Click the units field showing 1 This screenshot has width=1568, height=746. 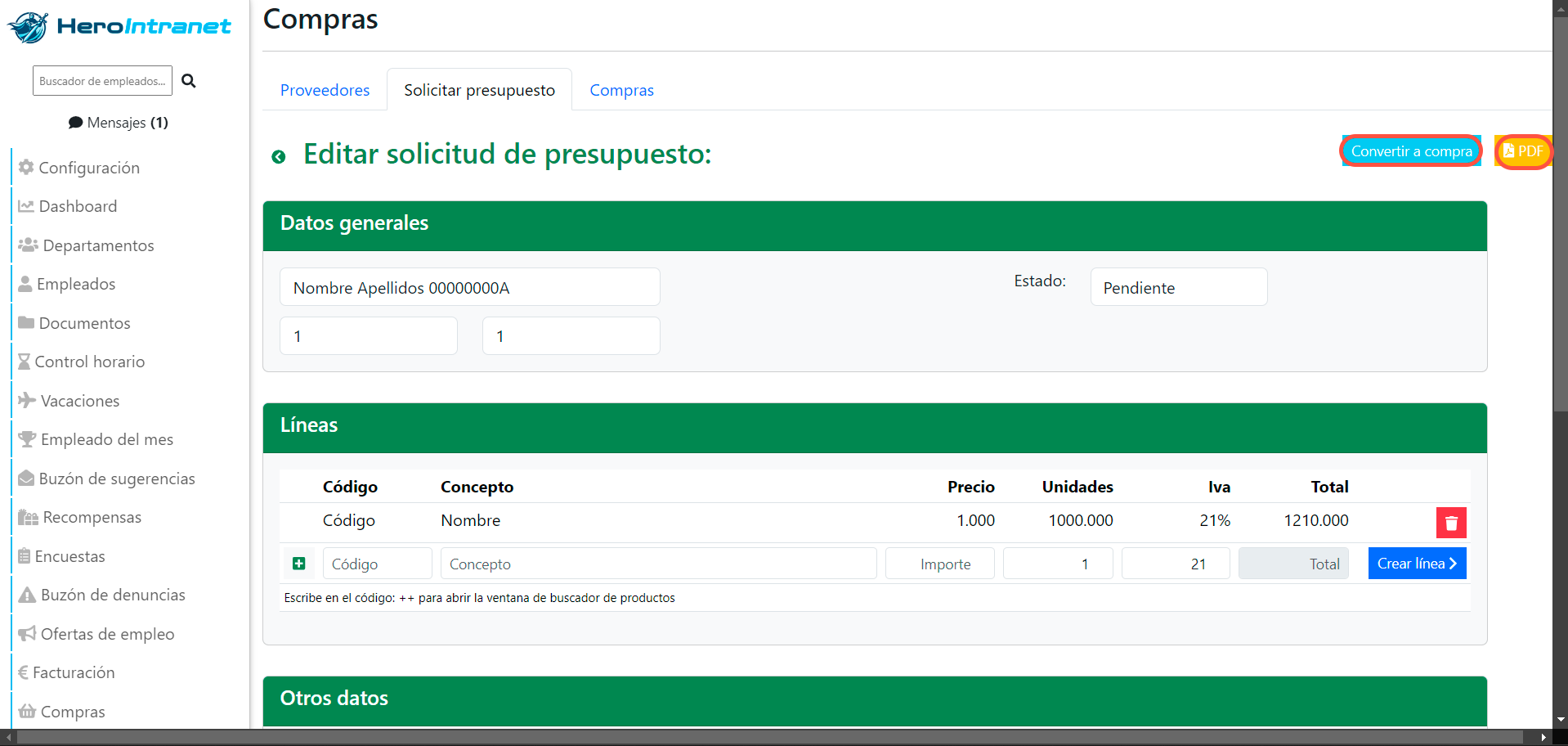(x=1058, y=564)
